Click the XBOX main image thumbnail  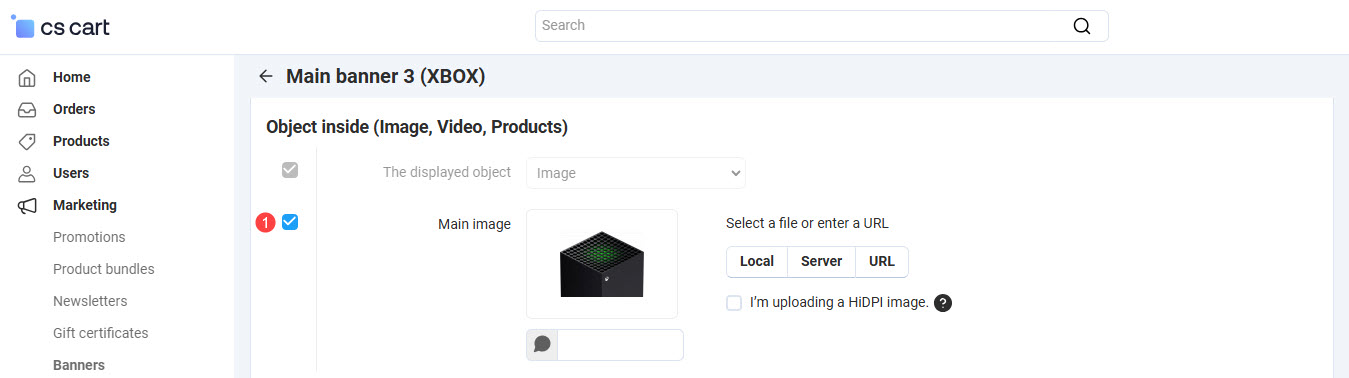pyautogui.click(x=602, y=264)
